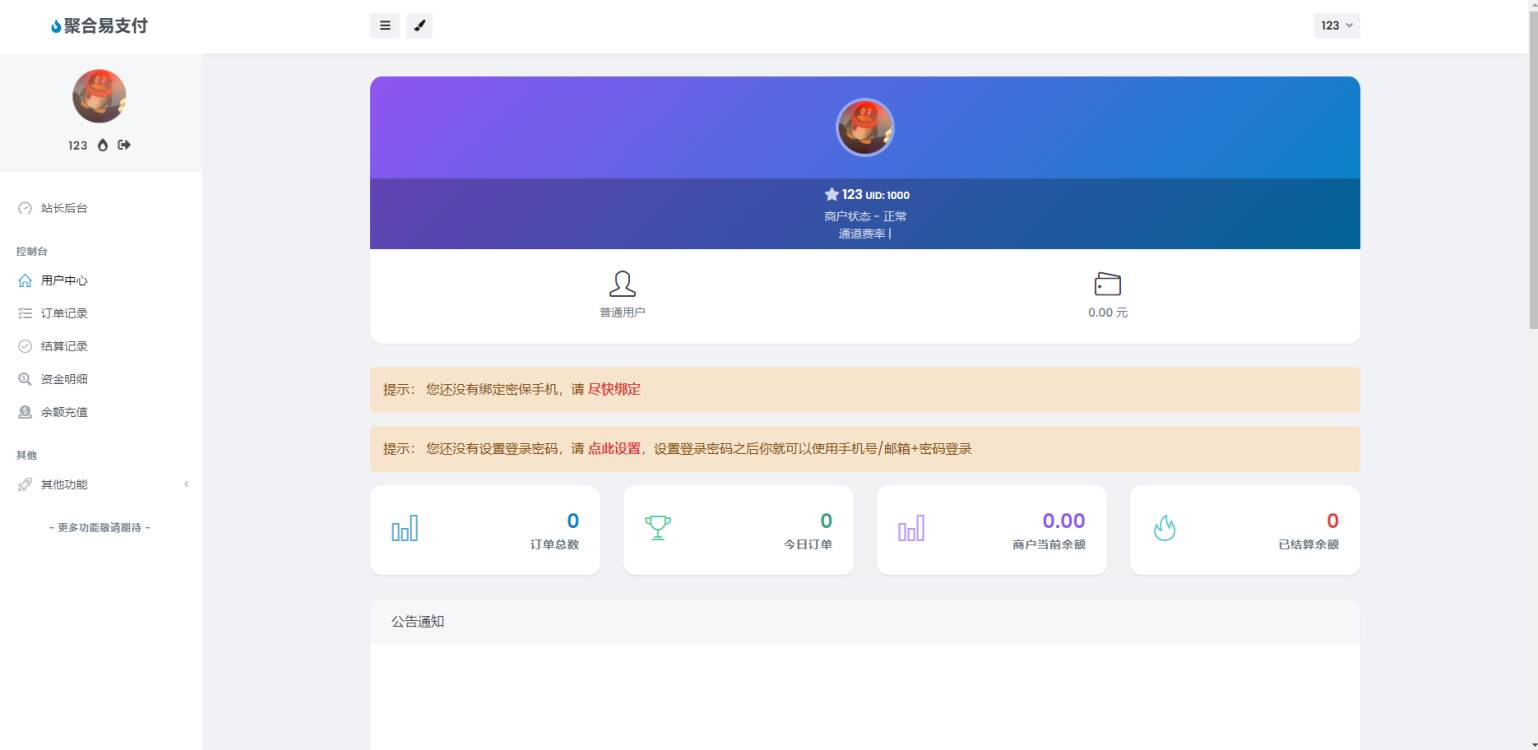Open the theme paintbrush settings icon
This screenshot has height=750, width=1538.
(420, 26)
